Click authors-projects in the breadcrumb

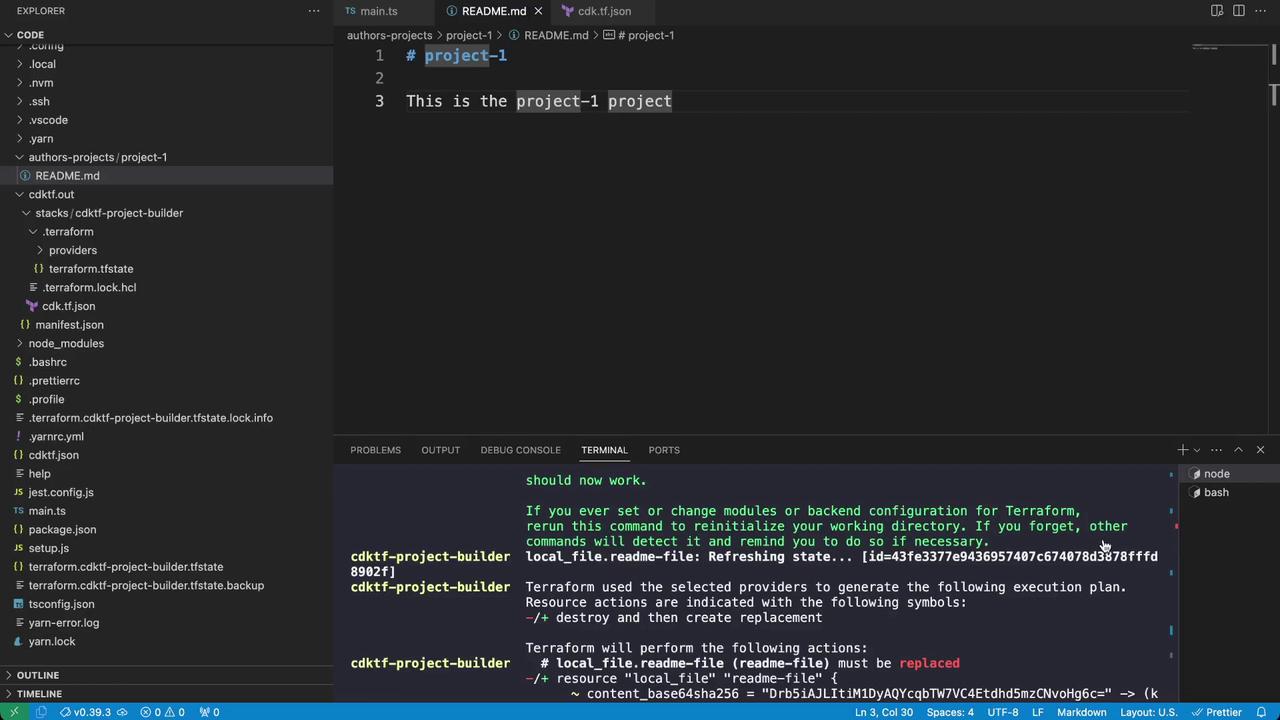389,35
